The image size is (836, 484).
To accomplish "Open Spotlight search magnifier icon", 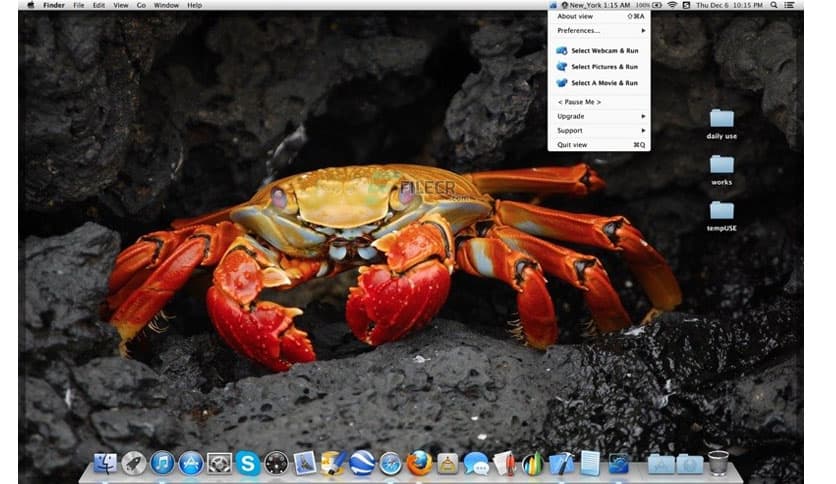I will (x=774, y=5).
